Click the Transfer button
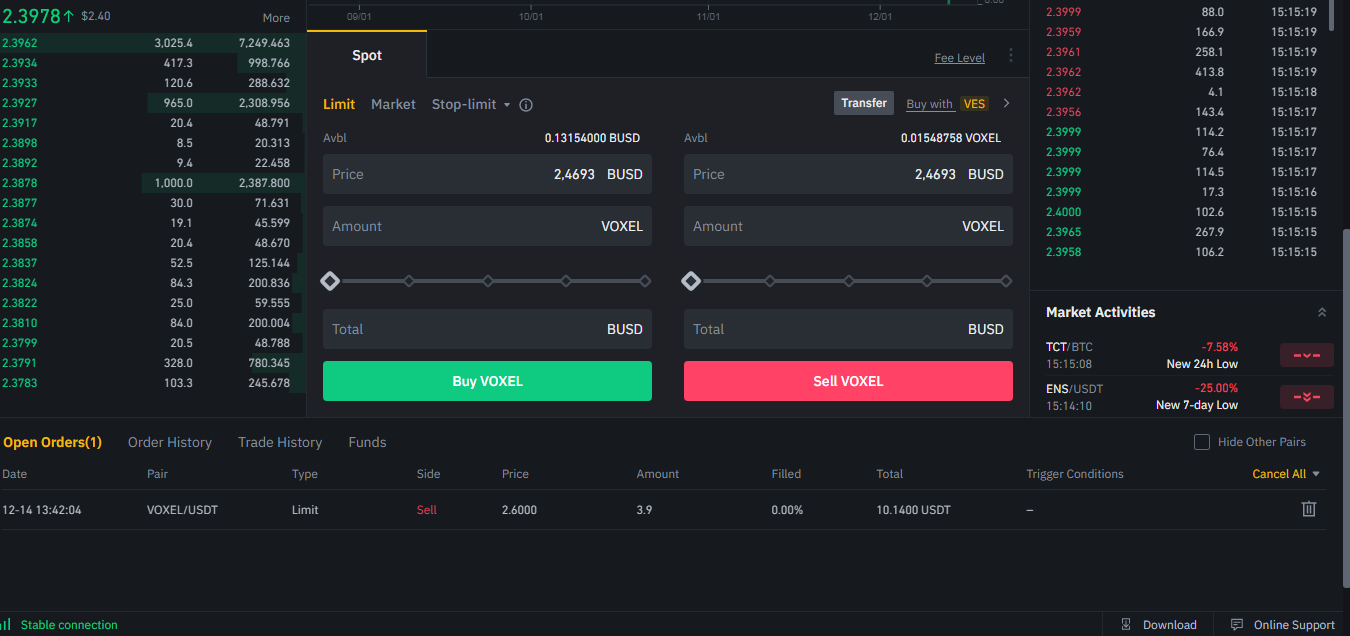This screenshot has height=636, width=1350. tap(864, 103)
